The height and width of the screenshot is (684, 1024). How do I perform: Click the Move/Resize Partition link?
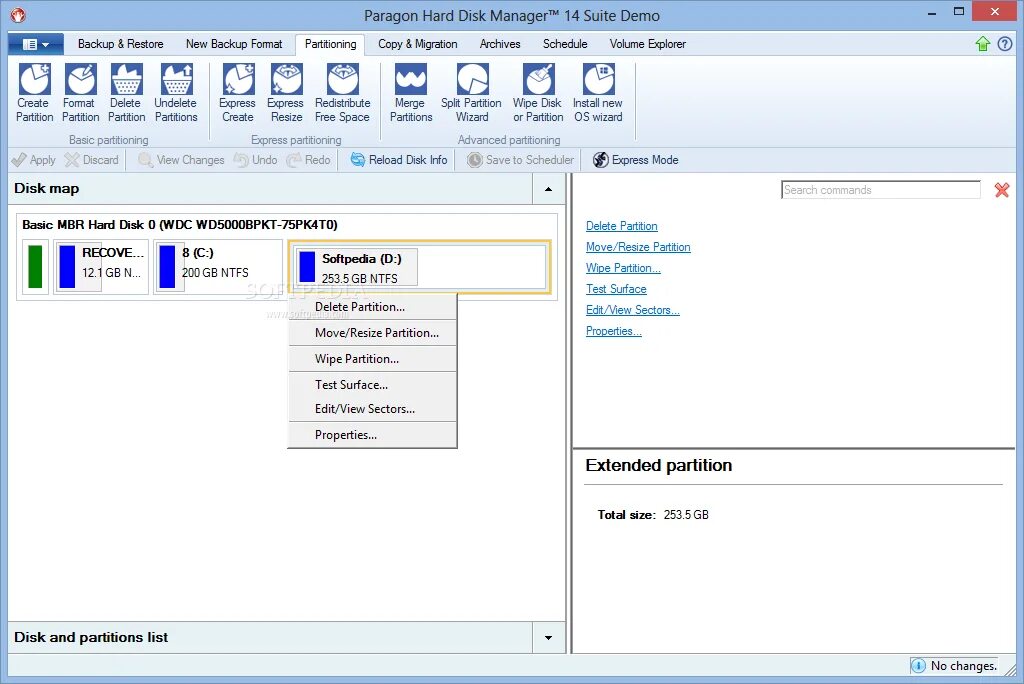(638, 247)
